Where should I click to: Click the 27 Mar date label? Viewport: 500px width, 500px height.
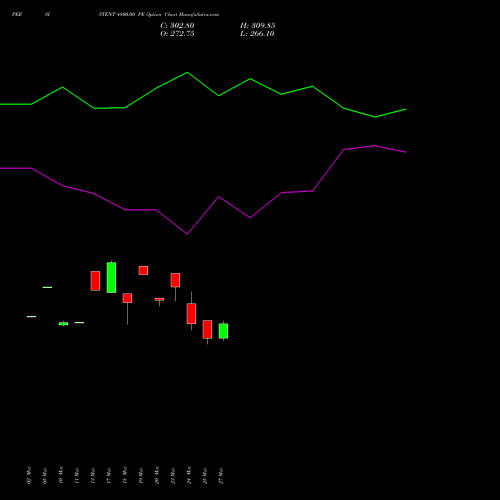pos(221,475)
